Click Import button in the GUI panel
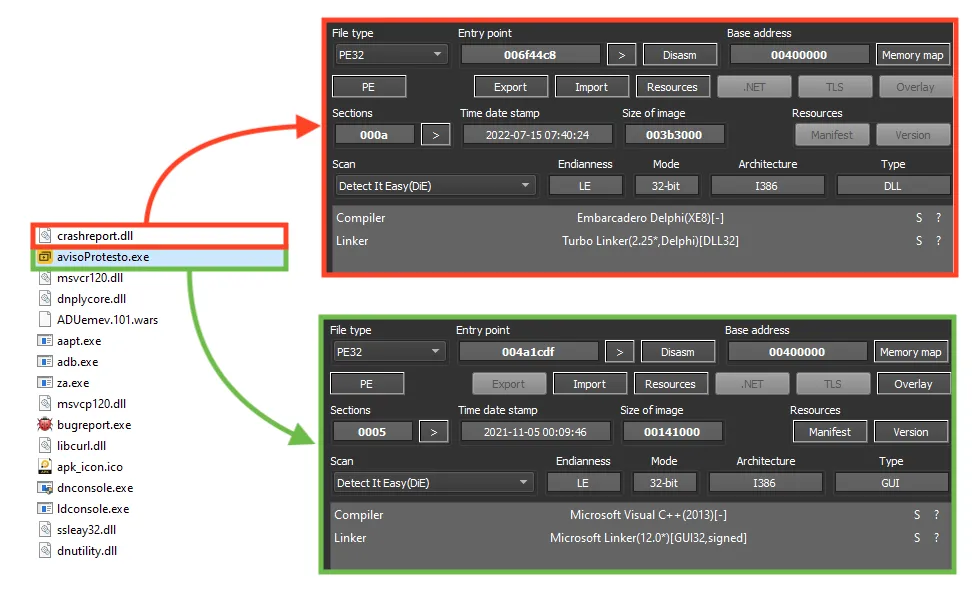The width and height of the screenshot is (972, 593). tap(590, 384)
